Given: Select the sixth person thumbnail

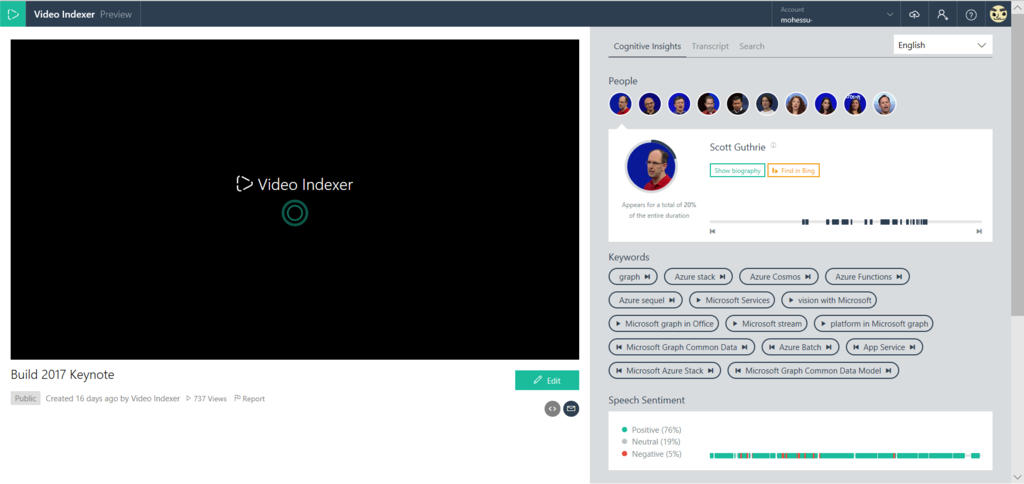Looking at the screenshot, I should 767,103.
